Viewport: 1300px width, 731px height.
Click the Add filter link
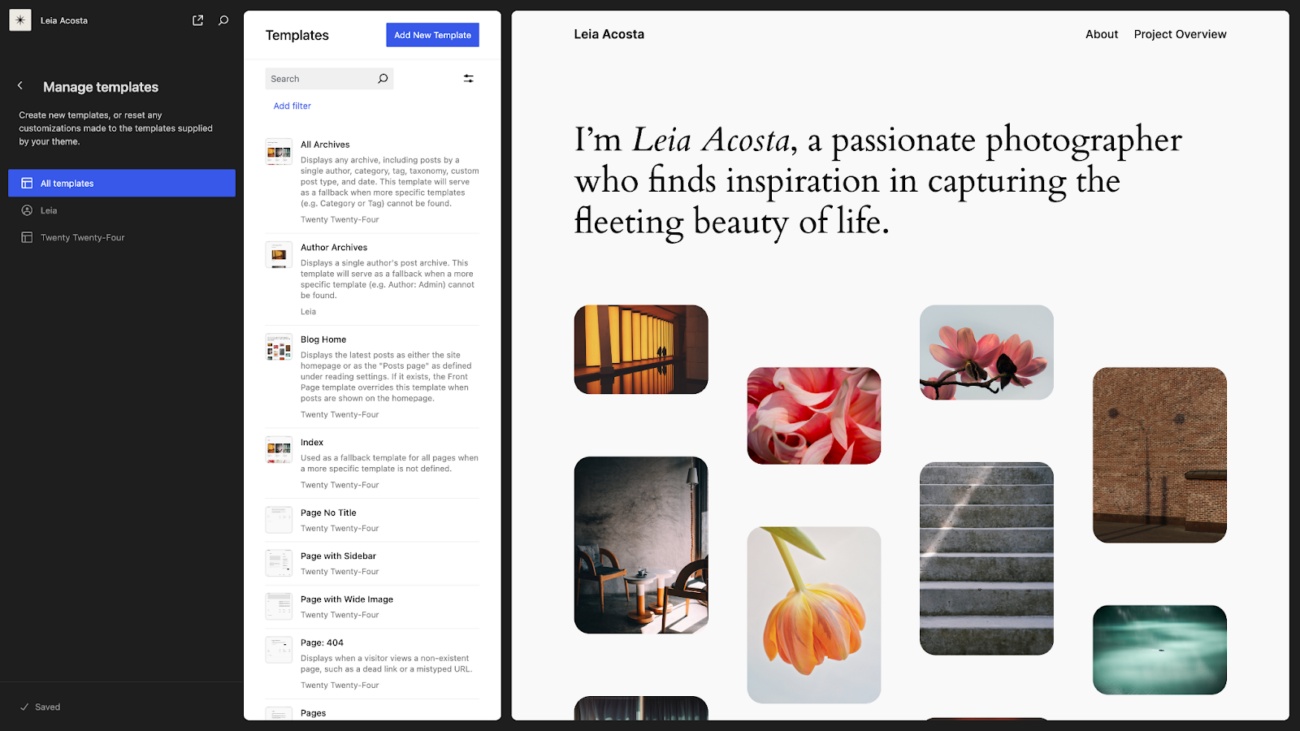[292, 106]
